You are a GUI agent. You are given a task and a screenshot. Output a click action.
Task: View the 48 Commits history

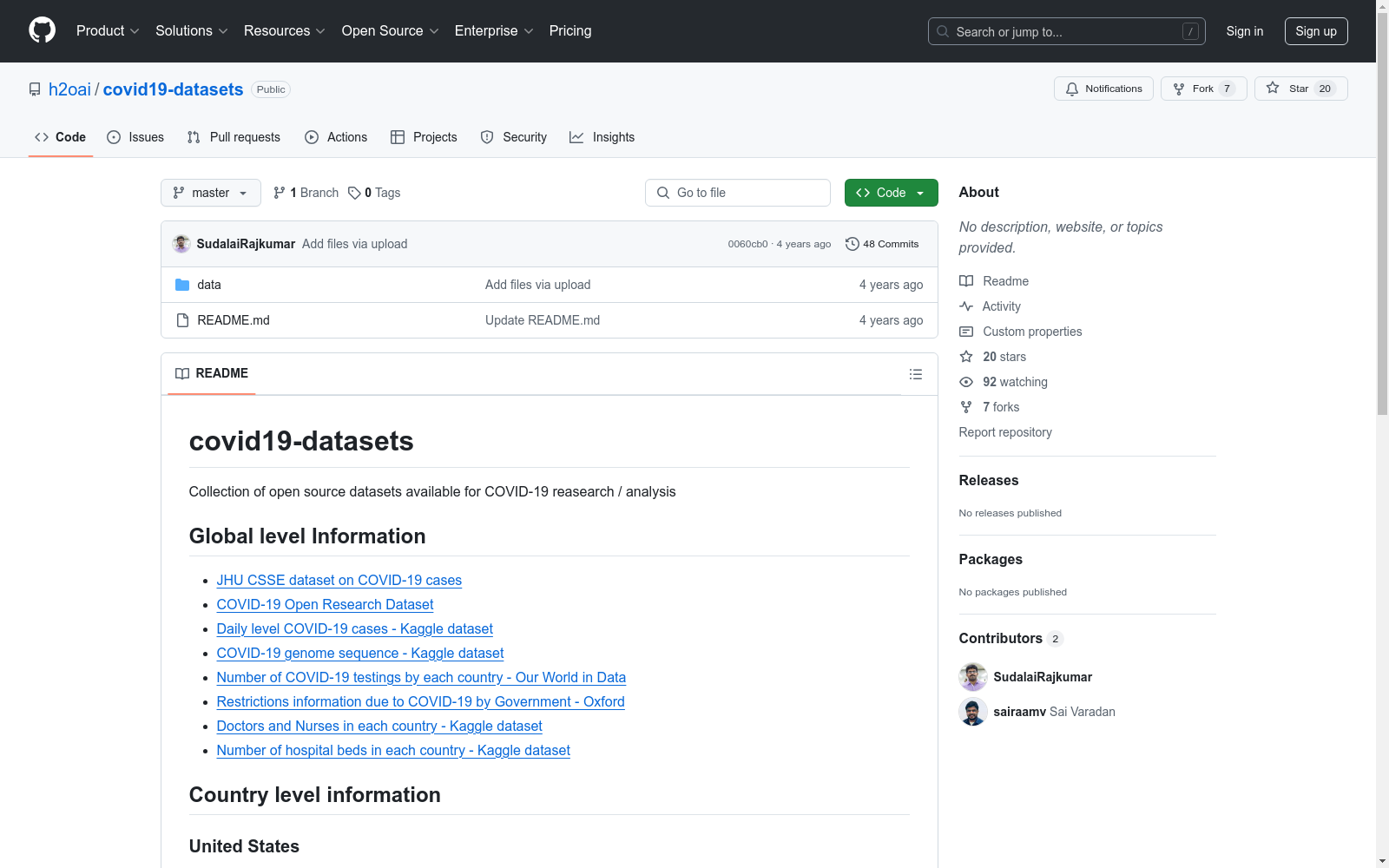pyautogui.click(x=882, y=244)
